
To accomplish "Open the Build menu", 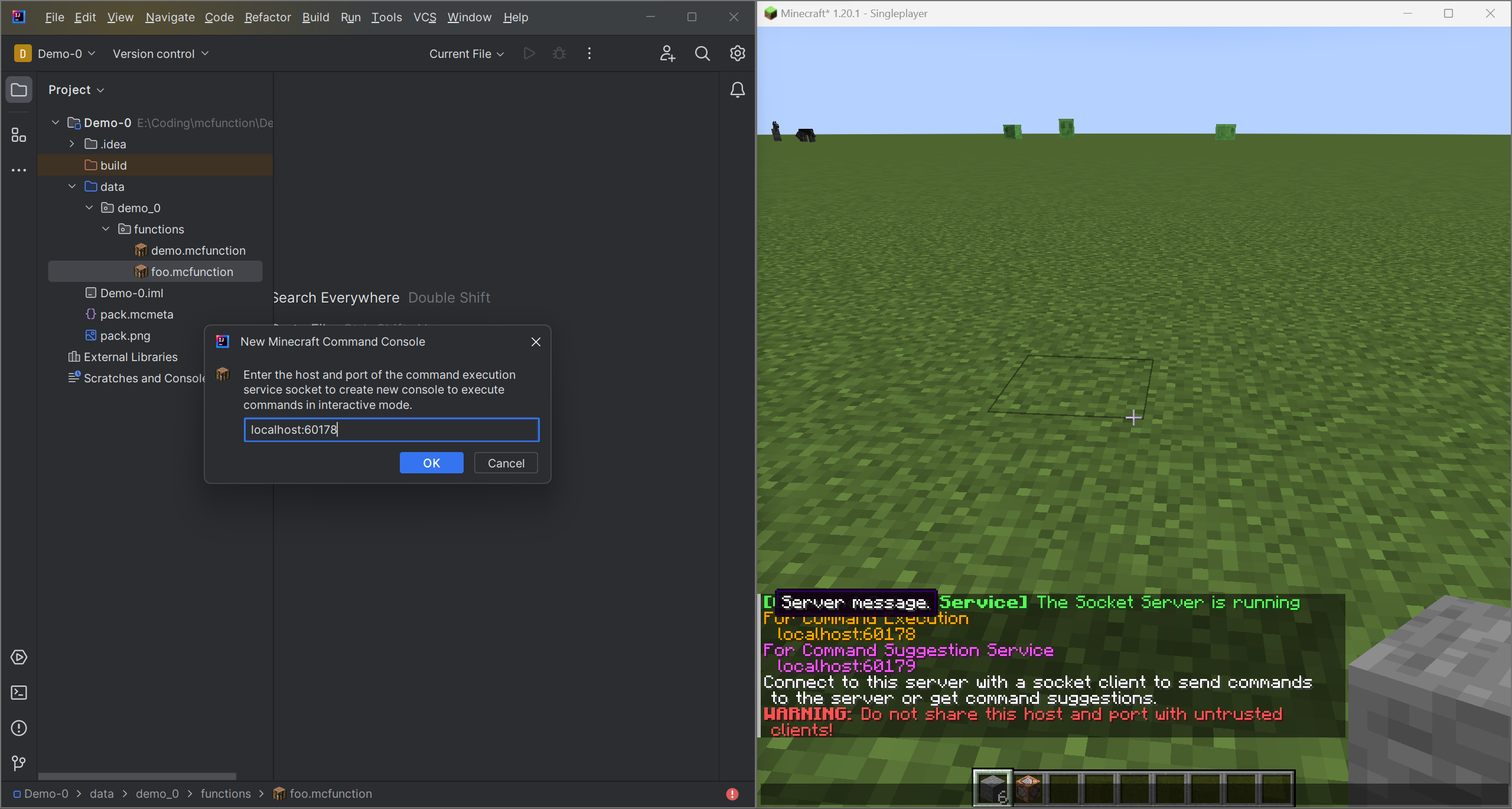I will click(x=315, y=17).
